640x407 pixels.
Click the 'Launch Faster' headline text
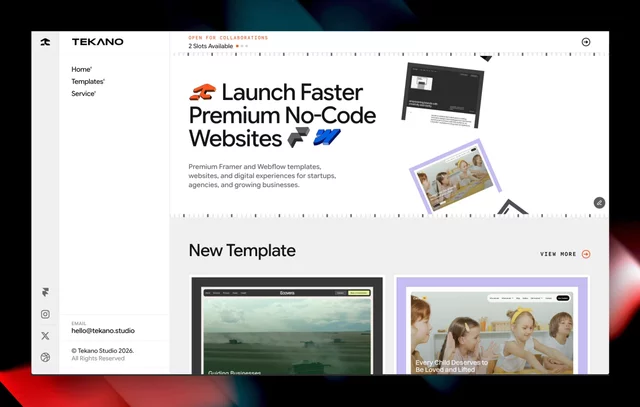(x=292, y=92)
